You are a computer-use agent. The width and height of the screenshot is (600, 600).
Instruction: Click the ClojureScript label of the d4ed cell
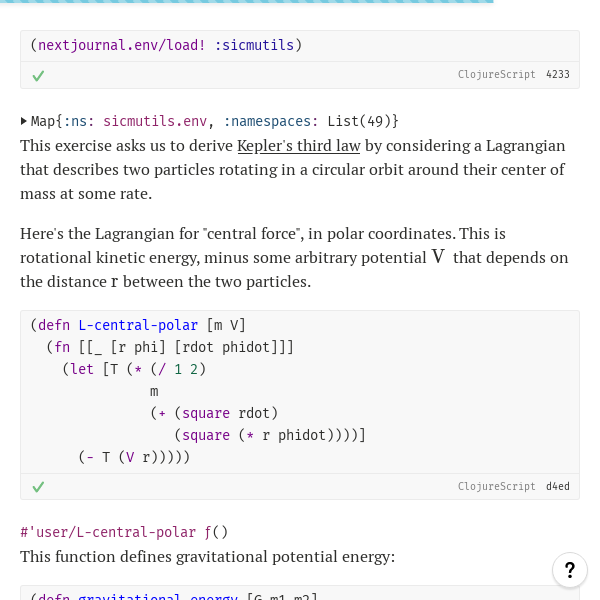pyautogui.click(x=496, y=486)
